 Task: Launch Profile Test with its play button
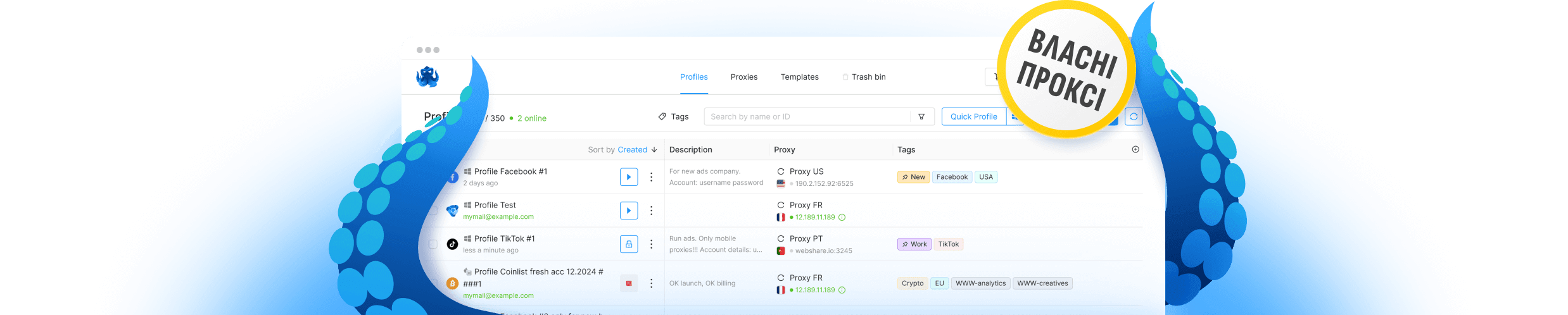point(628,211)
